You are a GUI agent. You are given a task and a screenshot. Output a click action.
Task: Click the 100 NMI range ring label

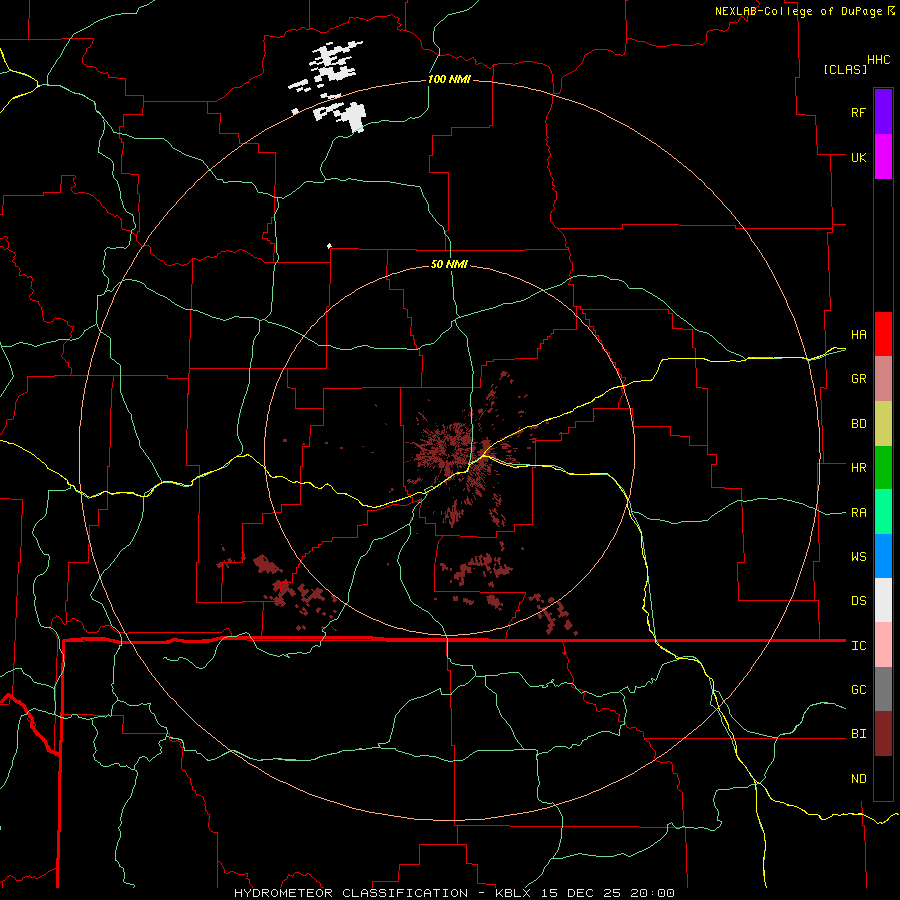pyautogui.click(x=449, y=79)
